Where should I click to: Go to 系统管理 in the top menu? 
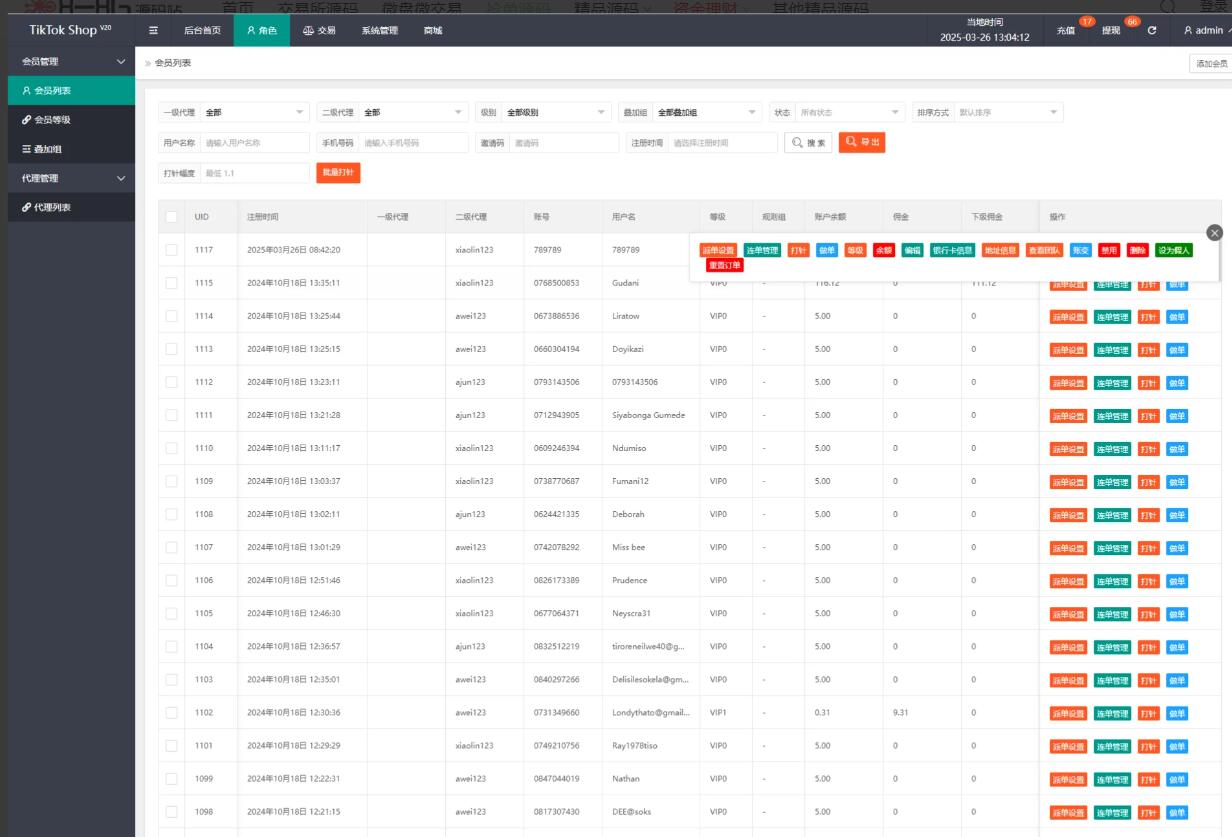click(x=379, y=31)
